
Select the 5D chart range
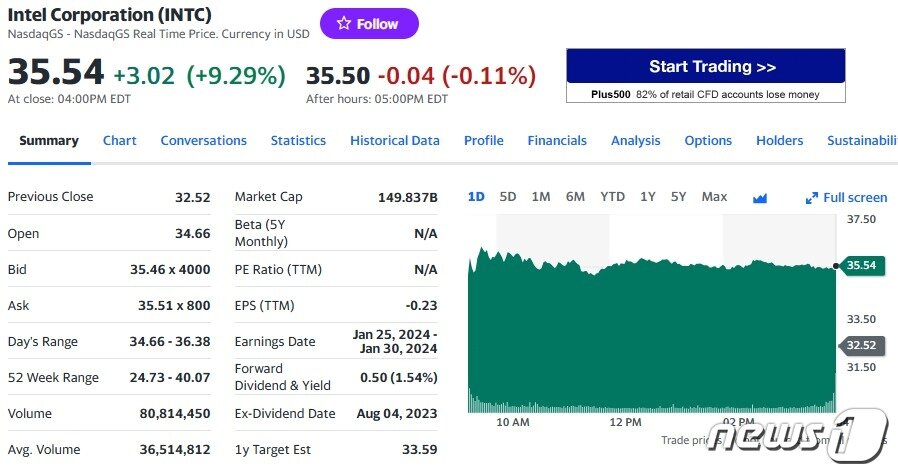[508, 197]
